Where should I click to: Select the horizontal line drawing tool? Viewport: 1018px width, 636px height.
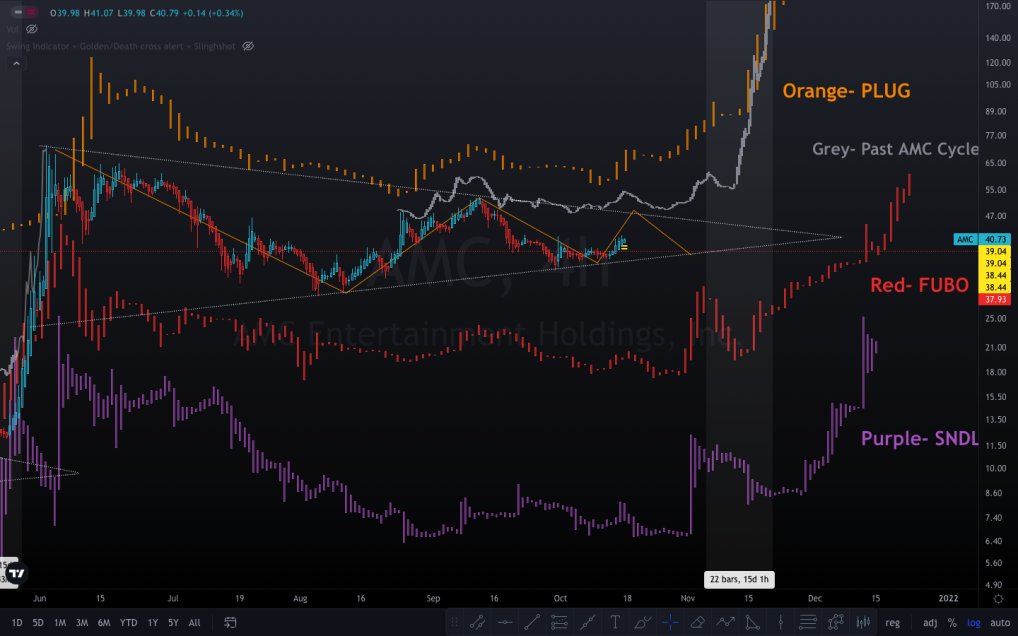505,622
